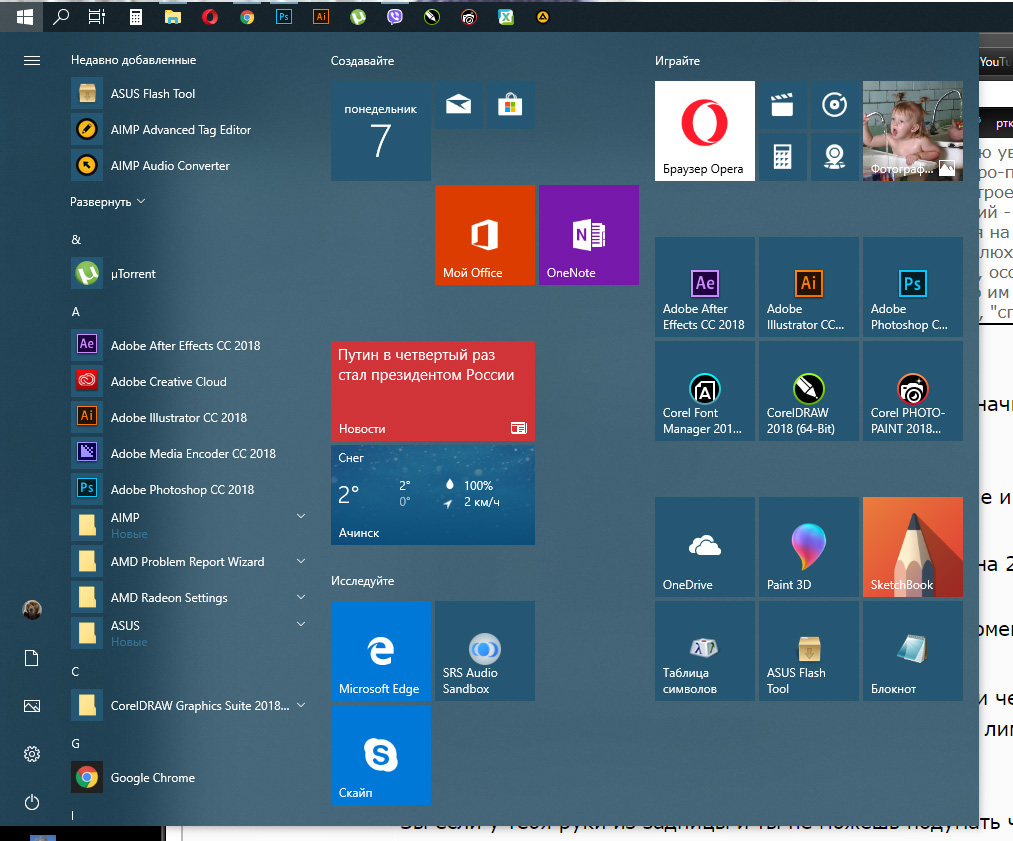Open the Documents sidebar icon
The height and width of the screenshot is (841, 1013).
coord(32,658)
